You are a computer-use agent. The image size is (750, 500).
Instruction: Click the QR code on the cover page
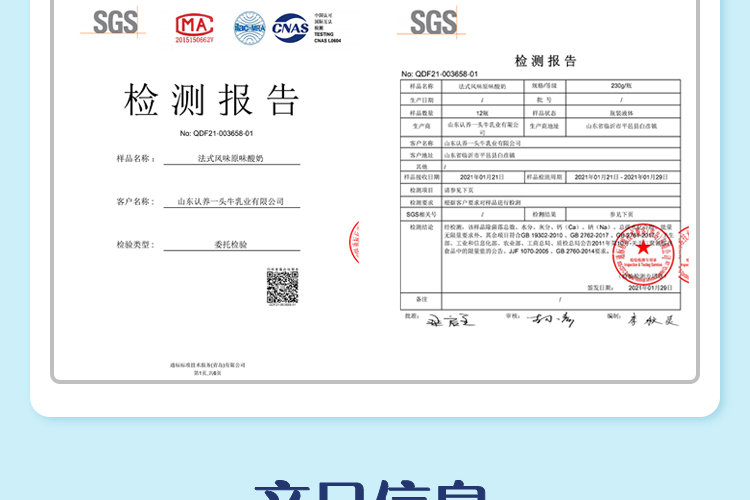tap(282, 286)
